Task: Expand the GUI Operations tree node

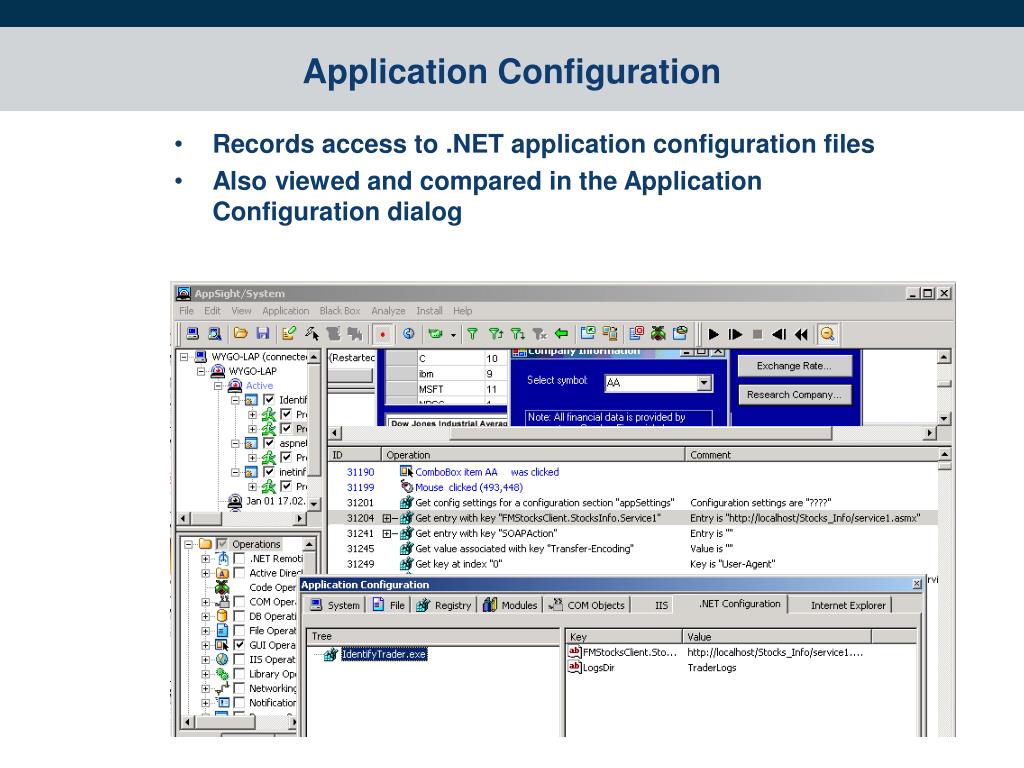Action: (x=206, y=645)
